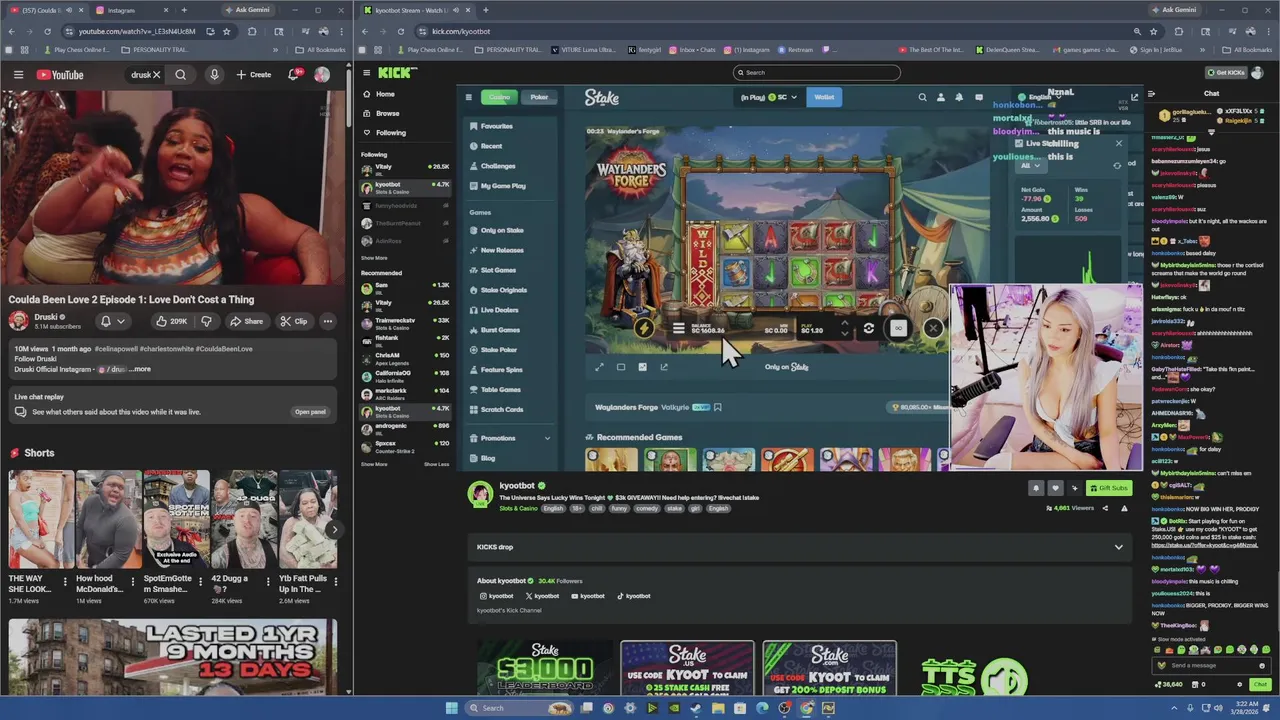Open Stake sidebar menu icon
1280x720 pixels.
point(468,97)
